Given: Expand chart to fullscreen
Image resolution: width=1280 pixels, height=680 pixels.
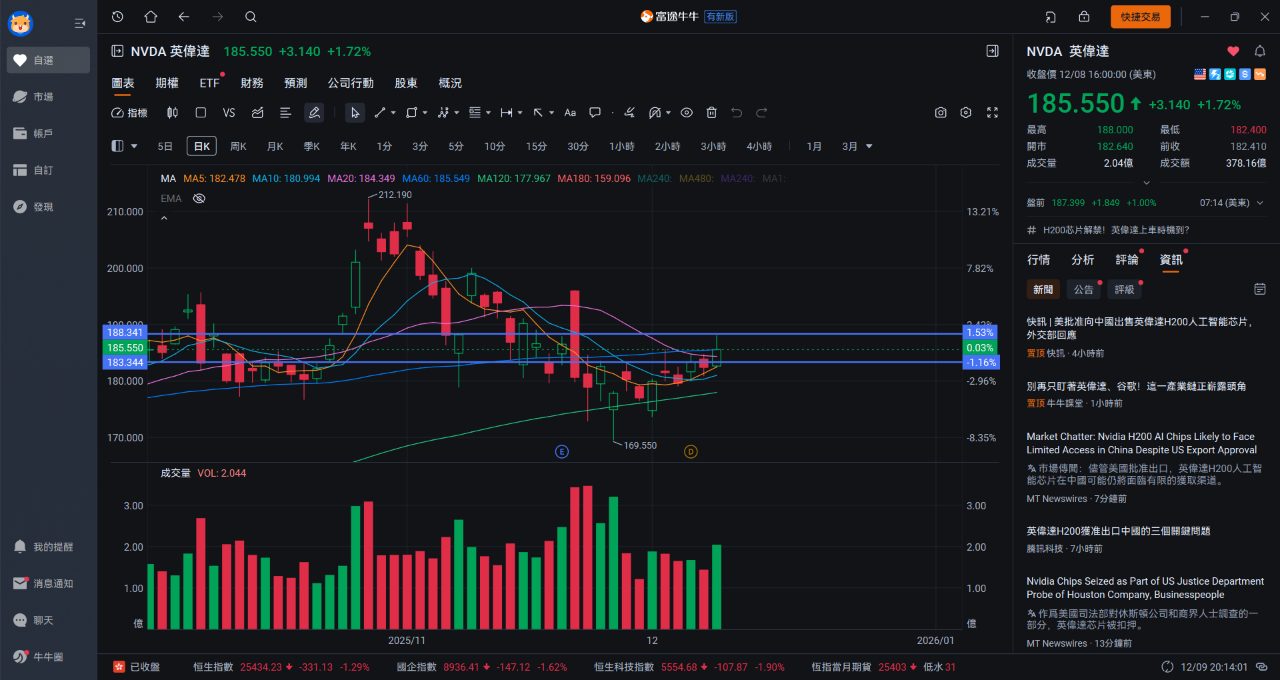Looking at the screenshot, I should coord(992,113).
